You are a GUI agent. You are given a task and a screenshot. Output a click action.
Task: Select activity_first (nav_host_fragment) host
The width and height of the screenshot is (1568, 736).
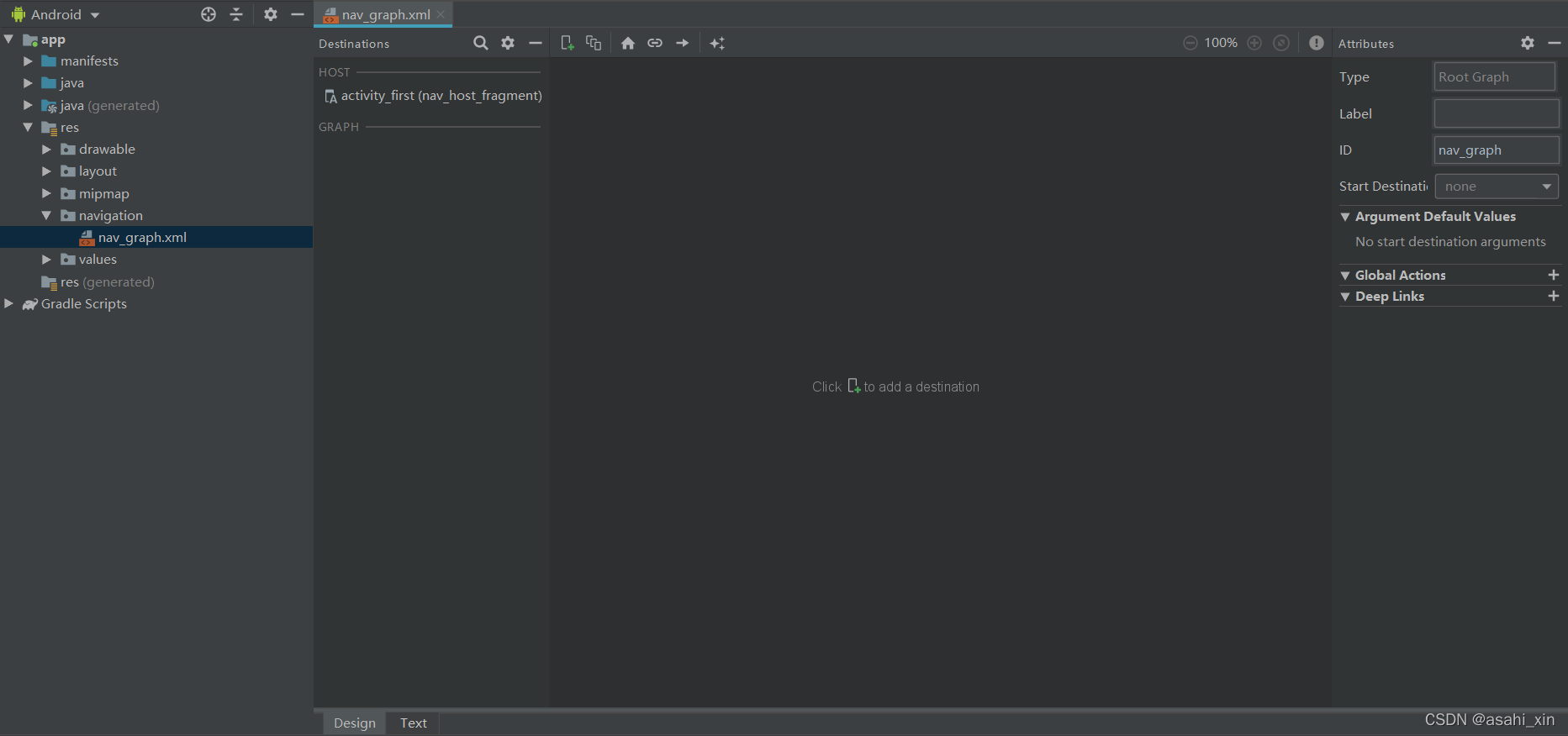[x=433, y=96]
